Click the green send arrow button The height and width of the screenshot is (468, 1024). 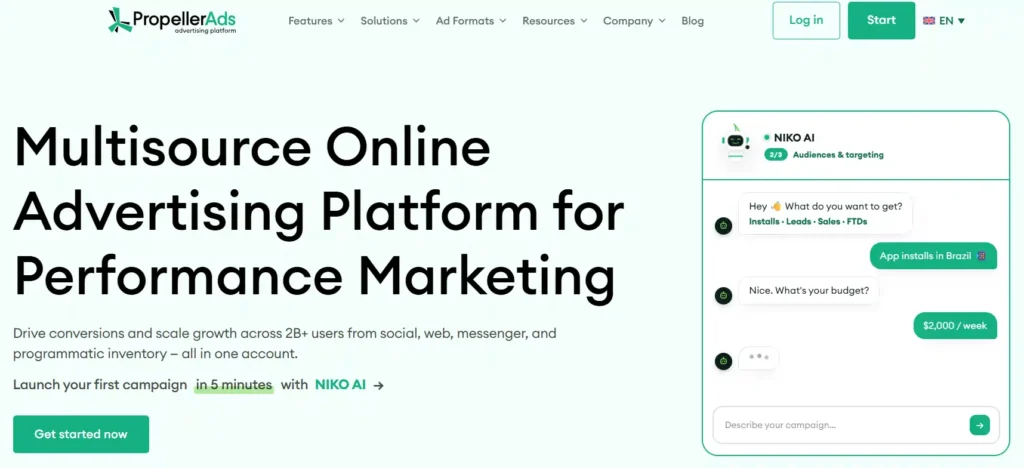coord(979,425)
